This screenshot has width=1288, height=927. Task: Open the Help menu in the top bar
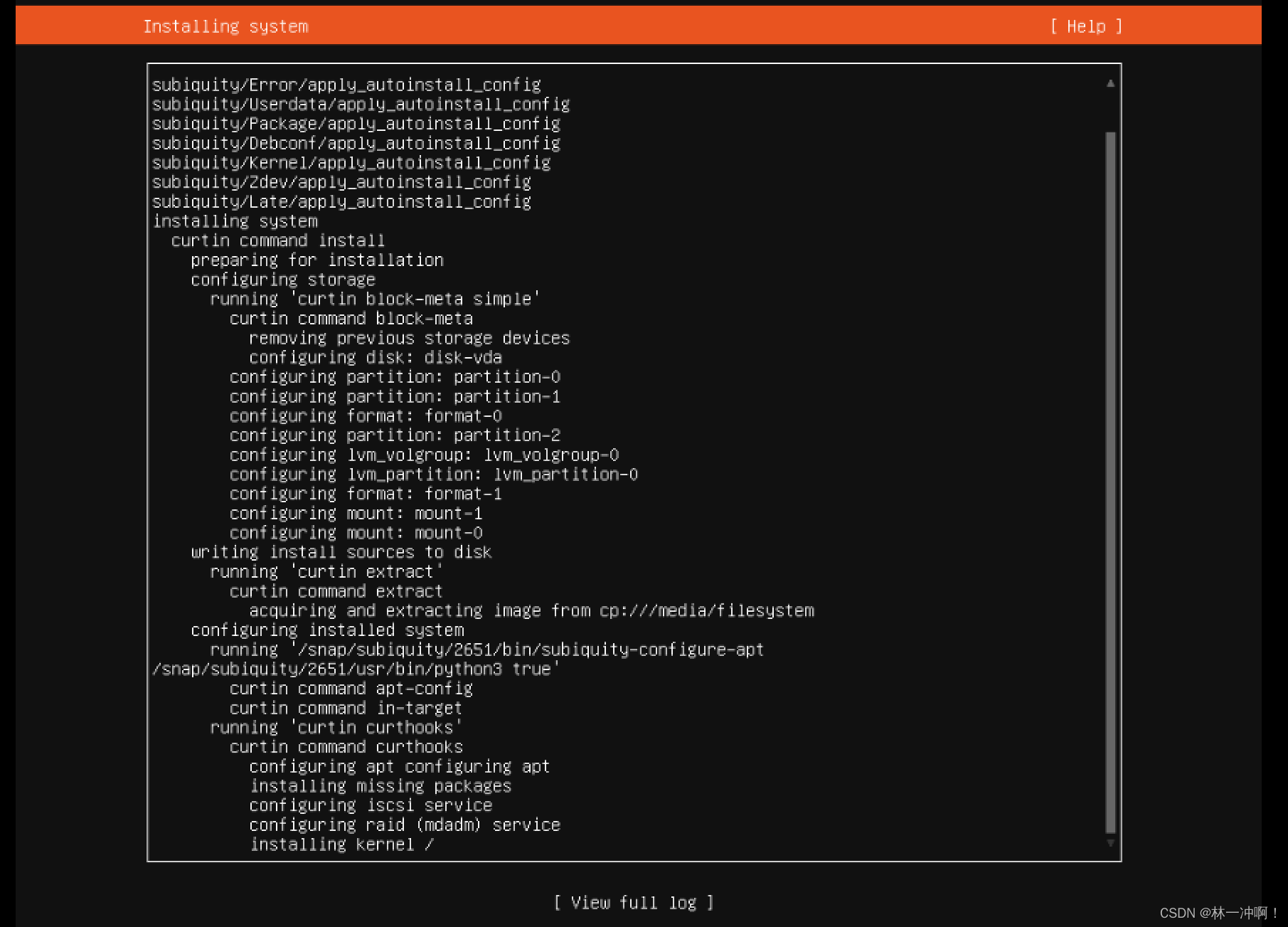[1085, 26]
